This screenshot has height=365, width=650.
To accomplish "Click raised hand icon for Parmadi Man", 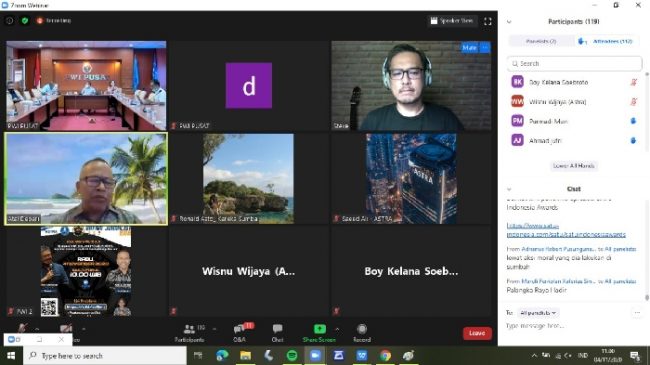I will 633,121.
